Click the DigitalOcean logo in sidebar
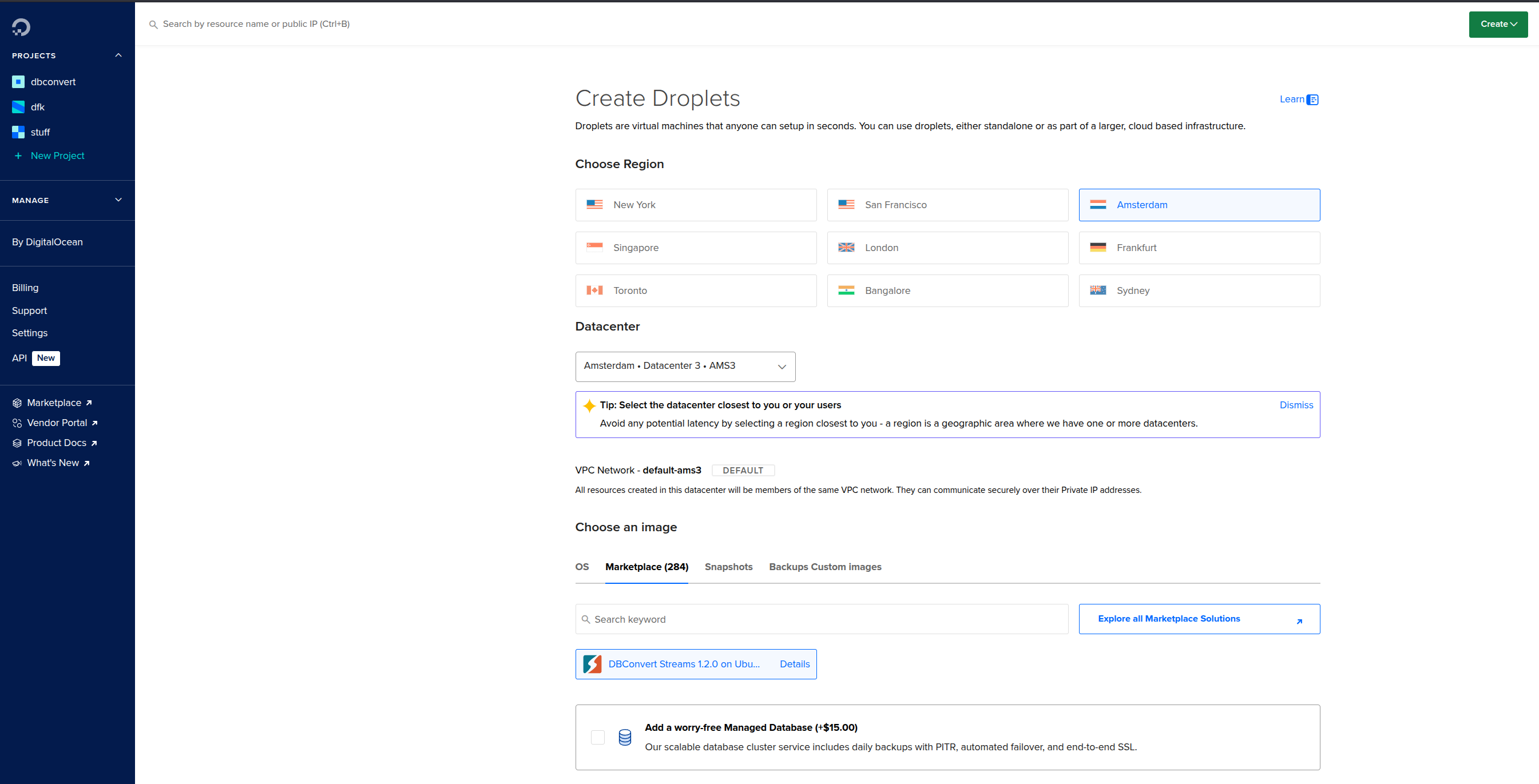The width and height of the screenshot is (1539, 784). click(21, 26)
